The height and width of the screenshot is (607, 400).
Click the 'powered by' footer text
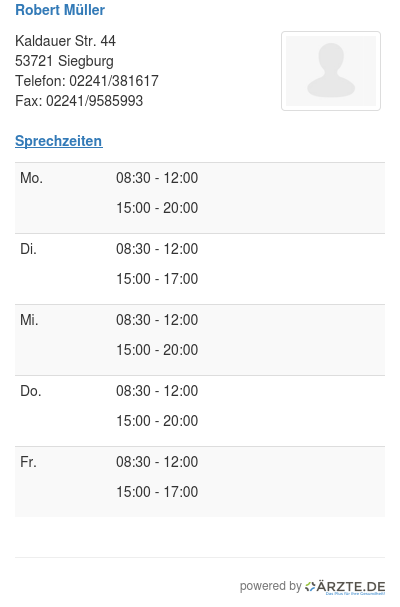coord(270,586)
